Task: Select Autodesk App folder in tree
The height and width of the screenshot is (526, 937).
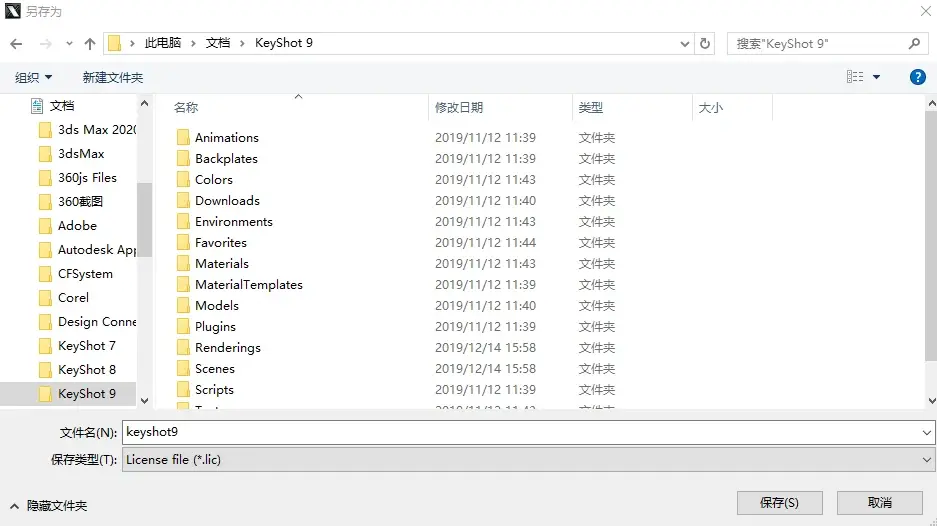Action: 87,249
